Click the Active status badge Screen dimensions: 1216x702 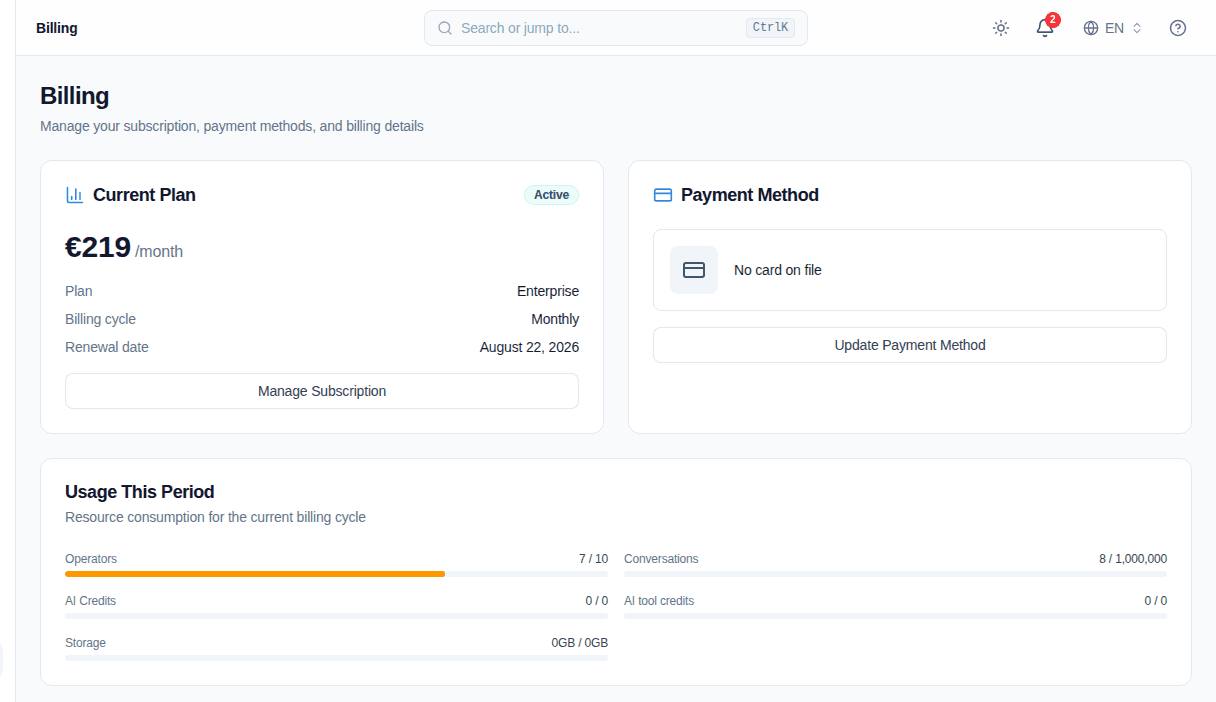(x=551, y=195)
